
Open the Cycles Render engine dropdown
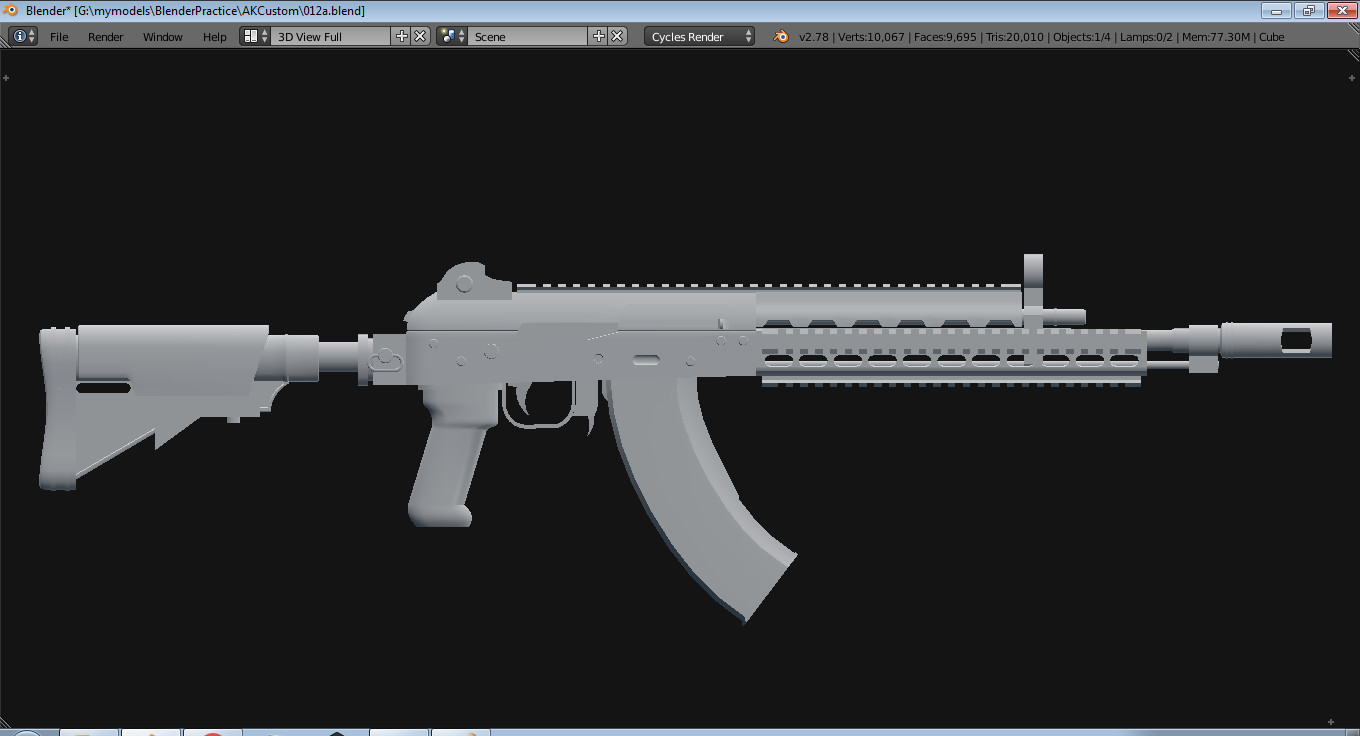click(700, 36)
